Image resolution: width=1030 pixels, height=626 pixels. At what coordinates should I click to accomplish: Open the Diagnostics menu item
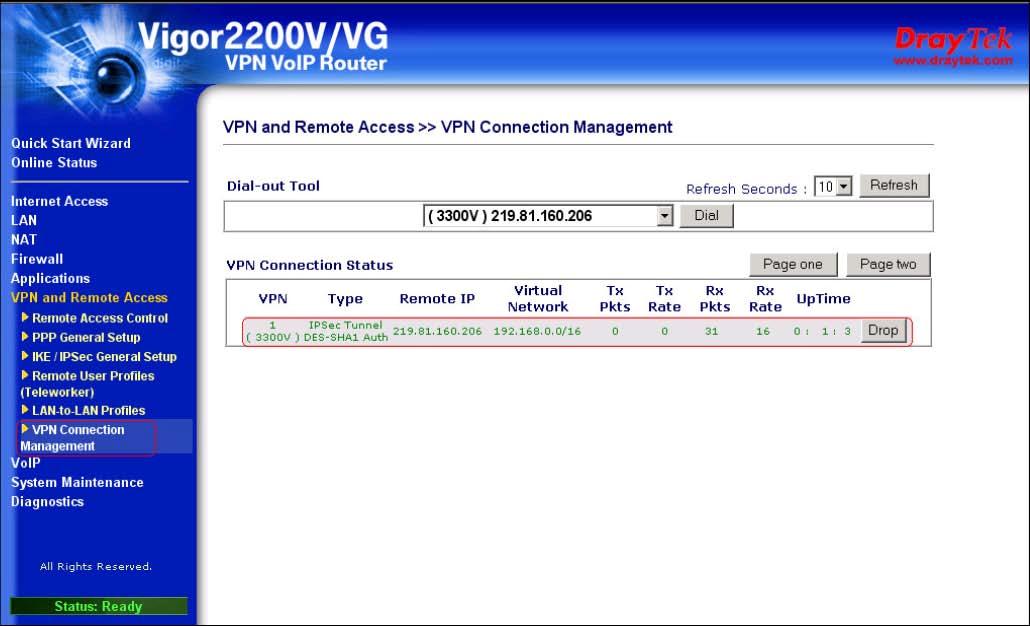coord(47,501)
